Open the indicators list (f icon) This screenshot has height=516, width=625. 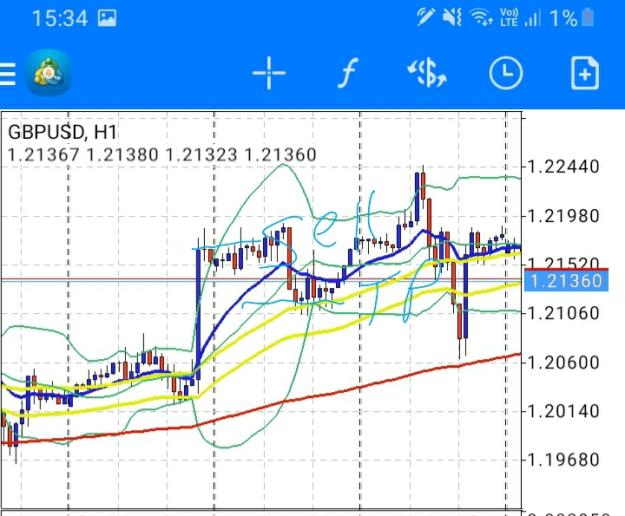coord(348,73)
